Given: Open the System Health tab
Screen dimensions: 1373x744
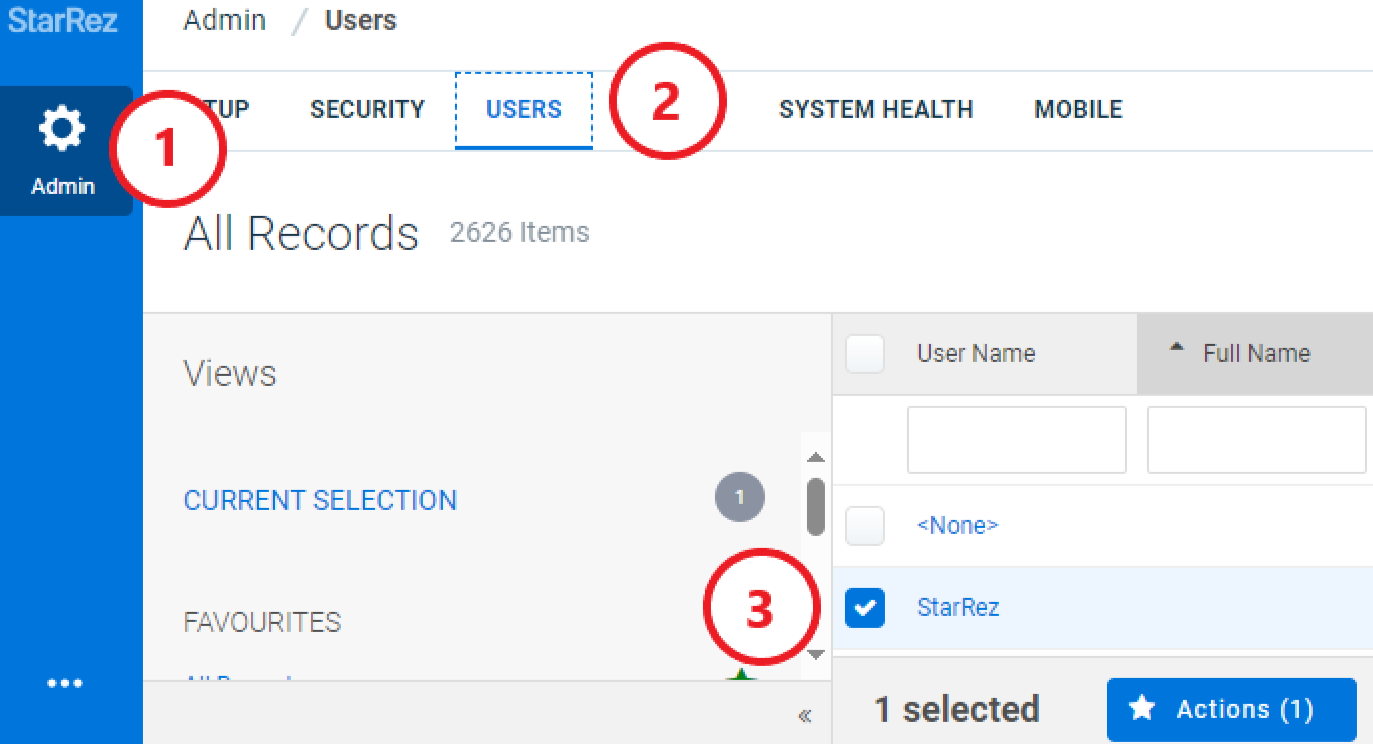Looking at the screenshot, I should point(876,109).
